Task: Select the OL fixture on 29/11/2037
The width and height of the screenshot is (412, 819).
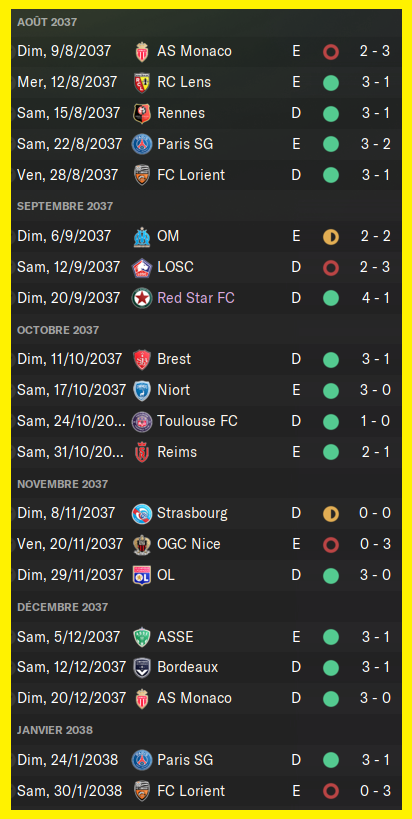Action: coord(206,575)
